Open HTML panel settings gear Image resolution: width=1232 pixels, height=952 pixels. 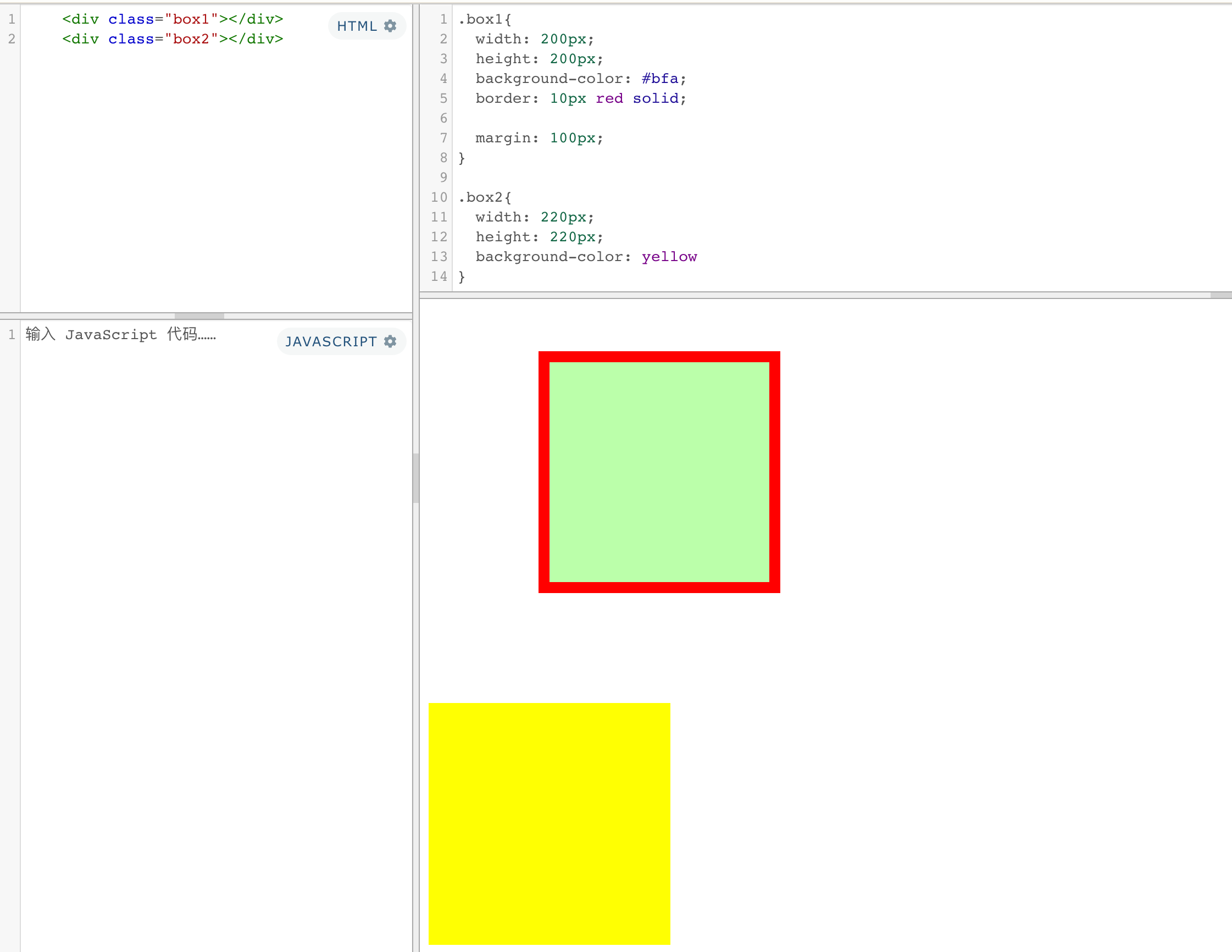[x=390, y=26]
